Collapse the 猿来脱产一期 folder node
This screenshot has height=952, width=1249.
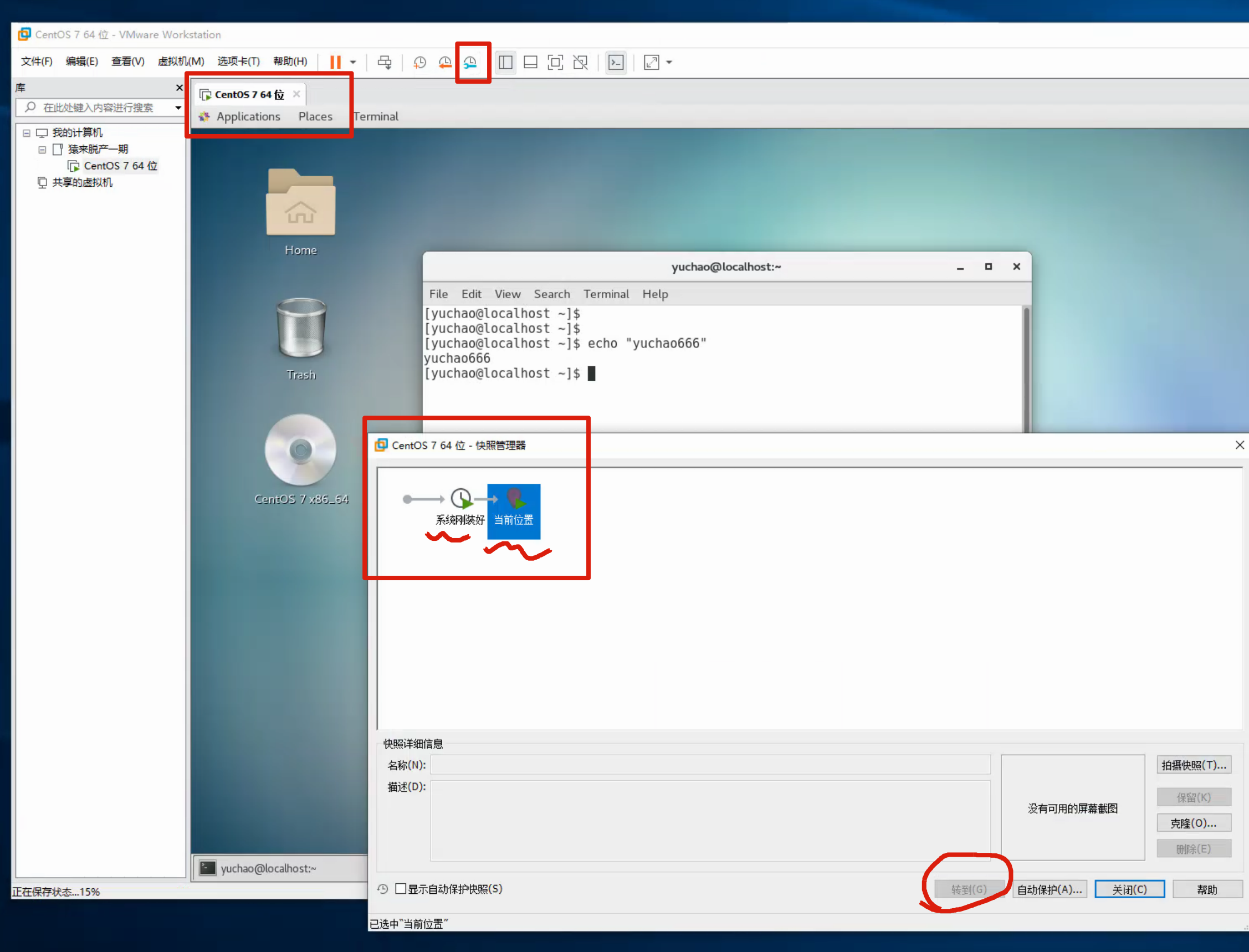tap(42, 150)
